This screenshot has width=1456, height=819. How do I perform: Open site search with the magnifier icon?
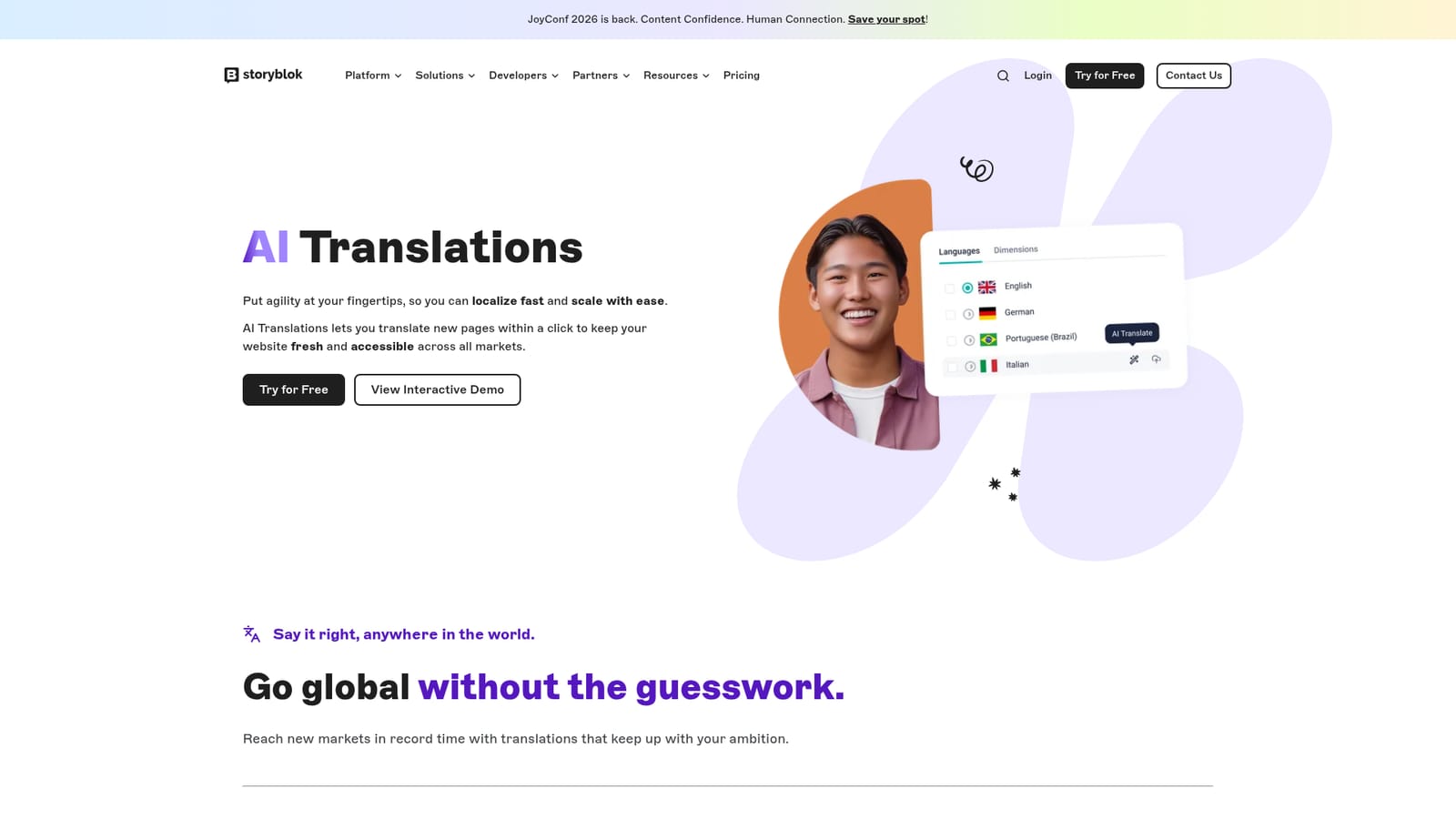click(x=1003, y=76)
